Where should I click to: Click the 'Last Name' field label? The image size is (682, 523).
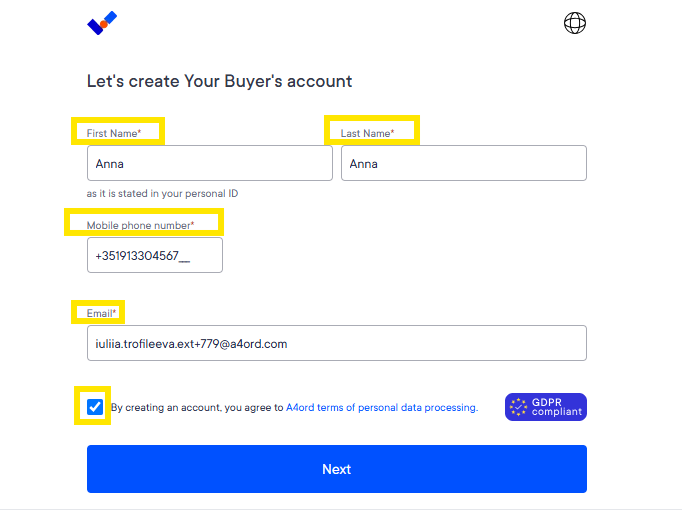pos(367,133)
